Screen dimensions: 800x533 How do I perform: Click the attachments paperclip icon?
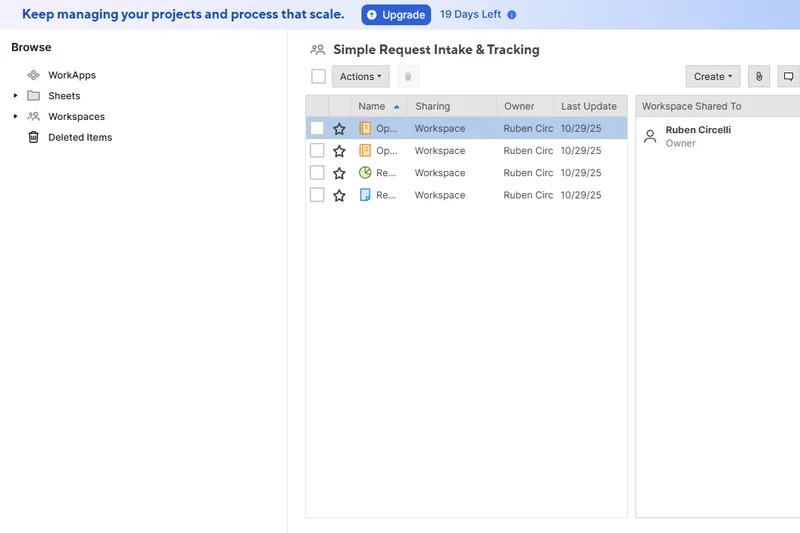click(x=759, y=77)
